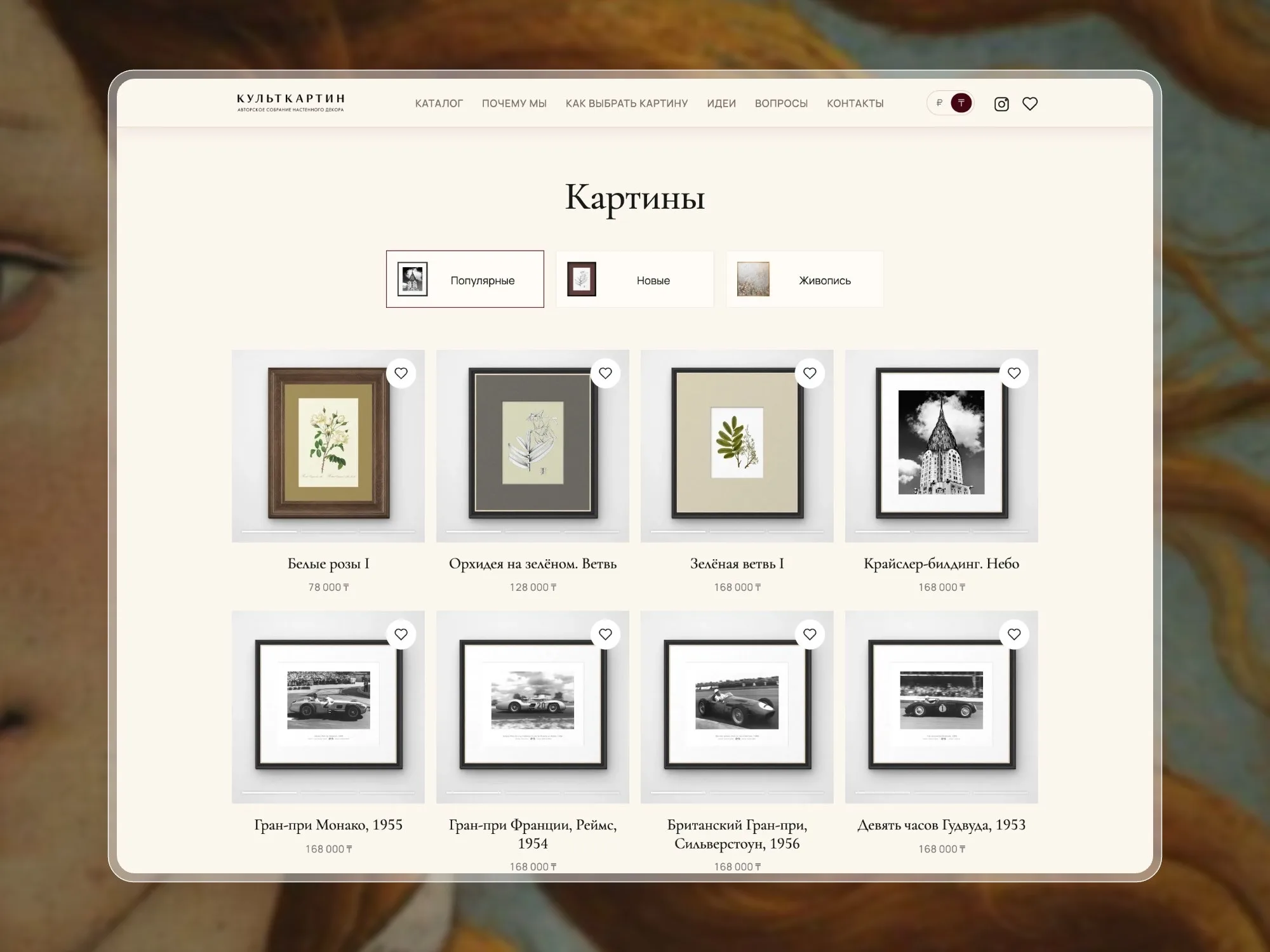This screenshot has width=1270, height=952.
Task: Switch currency to ruble symbol
Action: (939, 103)
